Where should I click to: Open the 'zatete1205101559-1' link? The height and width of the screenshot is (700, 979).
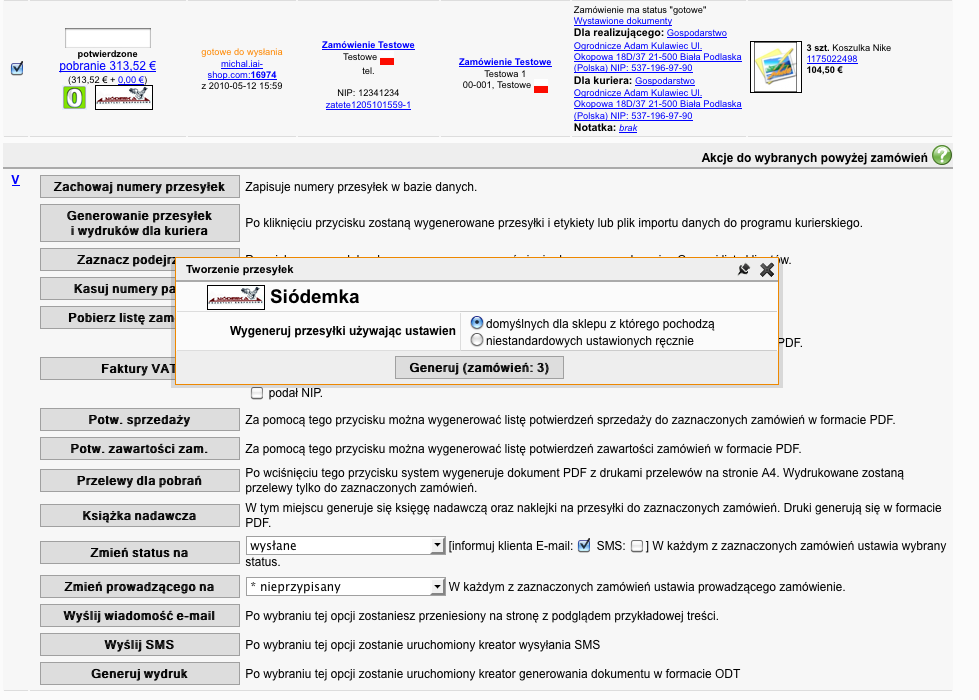pos(368,105)
